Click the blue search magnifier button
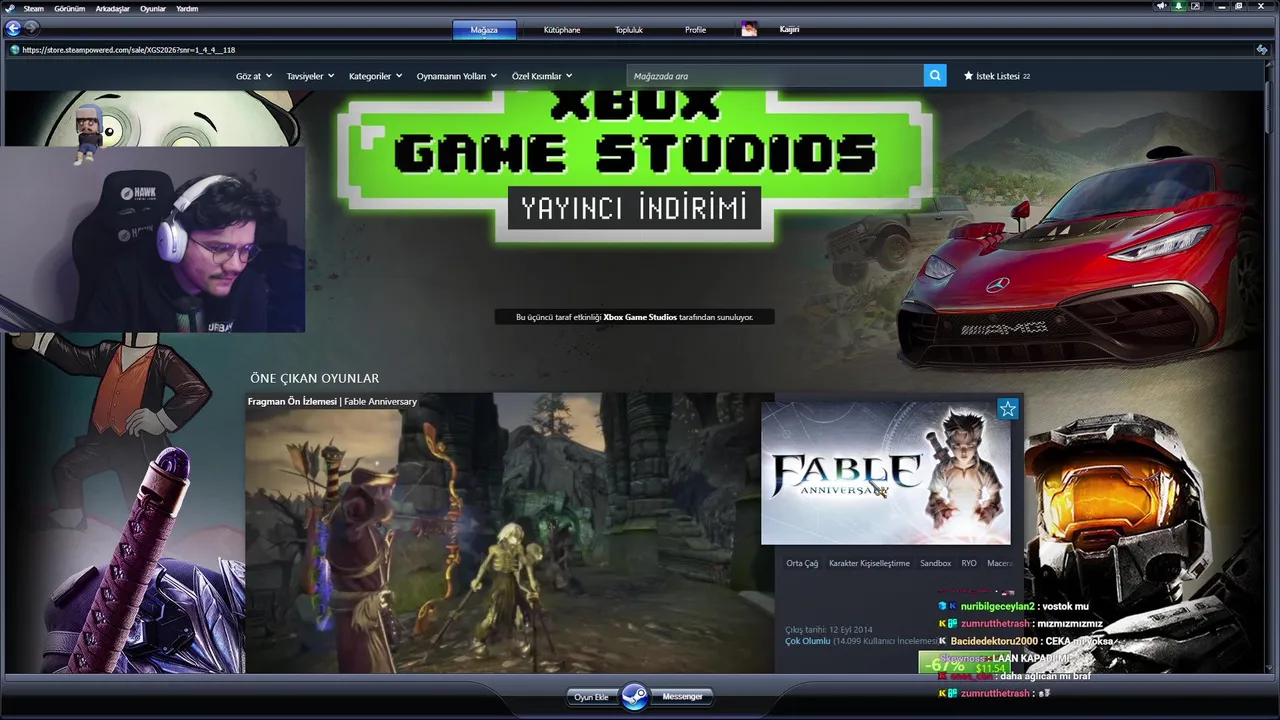The width and height of the screenshot is (1280, 720). 935,76
